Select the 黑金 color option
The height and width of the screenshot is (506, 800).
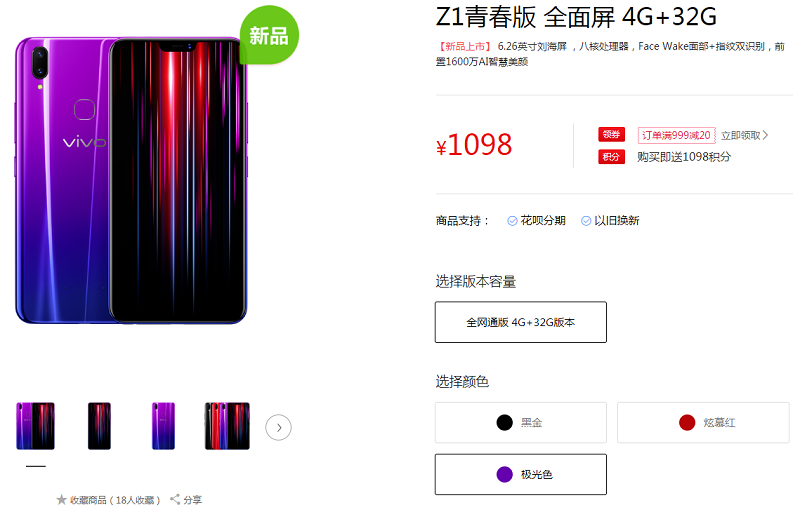click(520, 422)
